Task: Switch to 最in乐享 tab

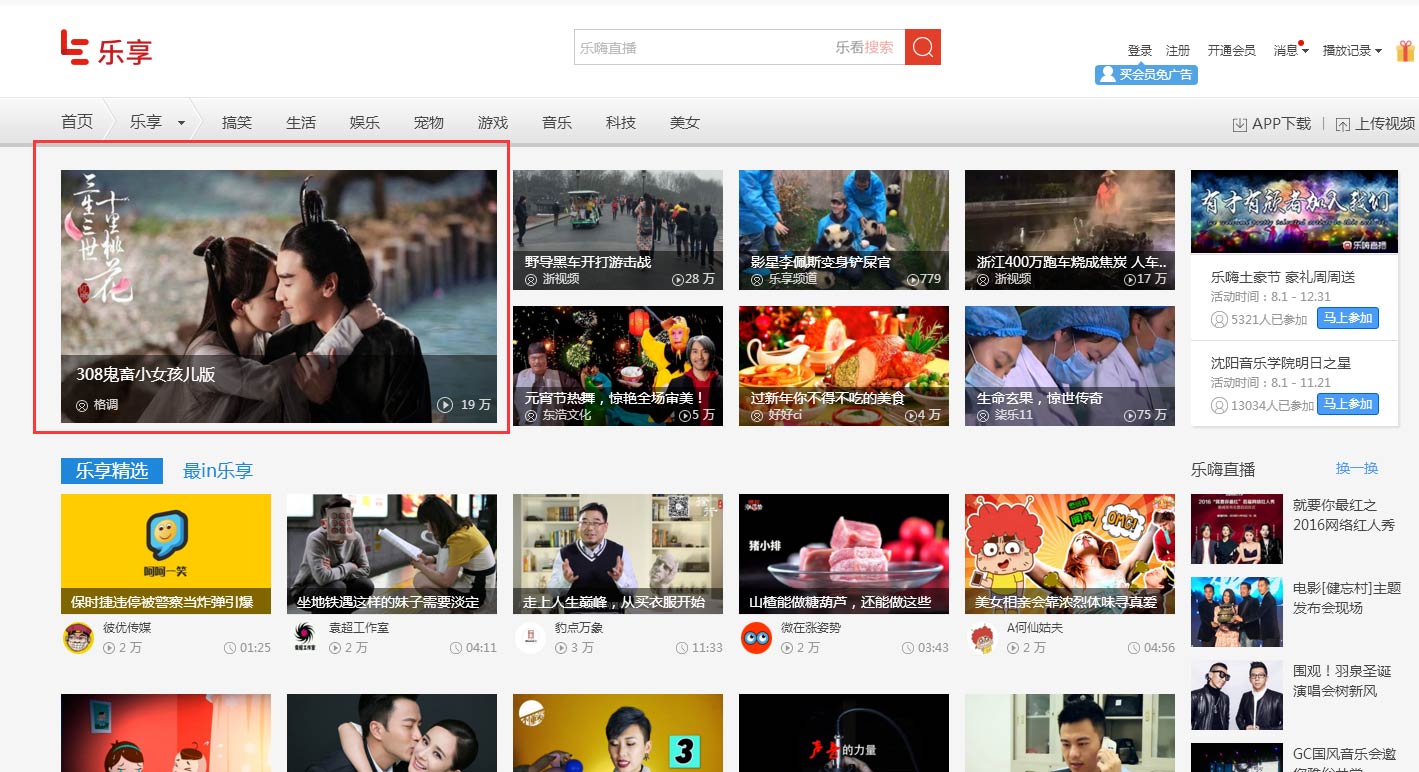Action: [x=218, y=471]
